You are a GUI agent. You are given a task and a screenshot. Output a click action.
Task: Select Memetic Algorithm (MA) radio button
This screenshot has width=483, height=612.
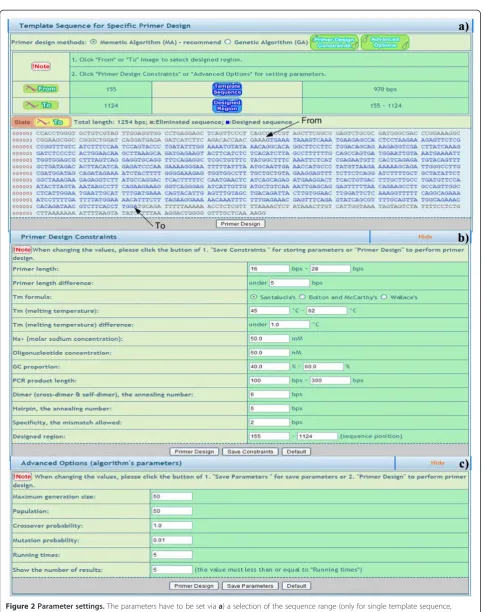point(93,42)
